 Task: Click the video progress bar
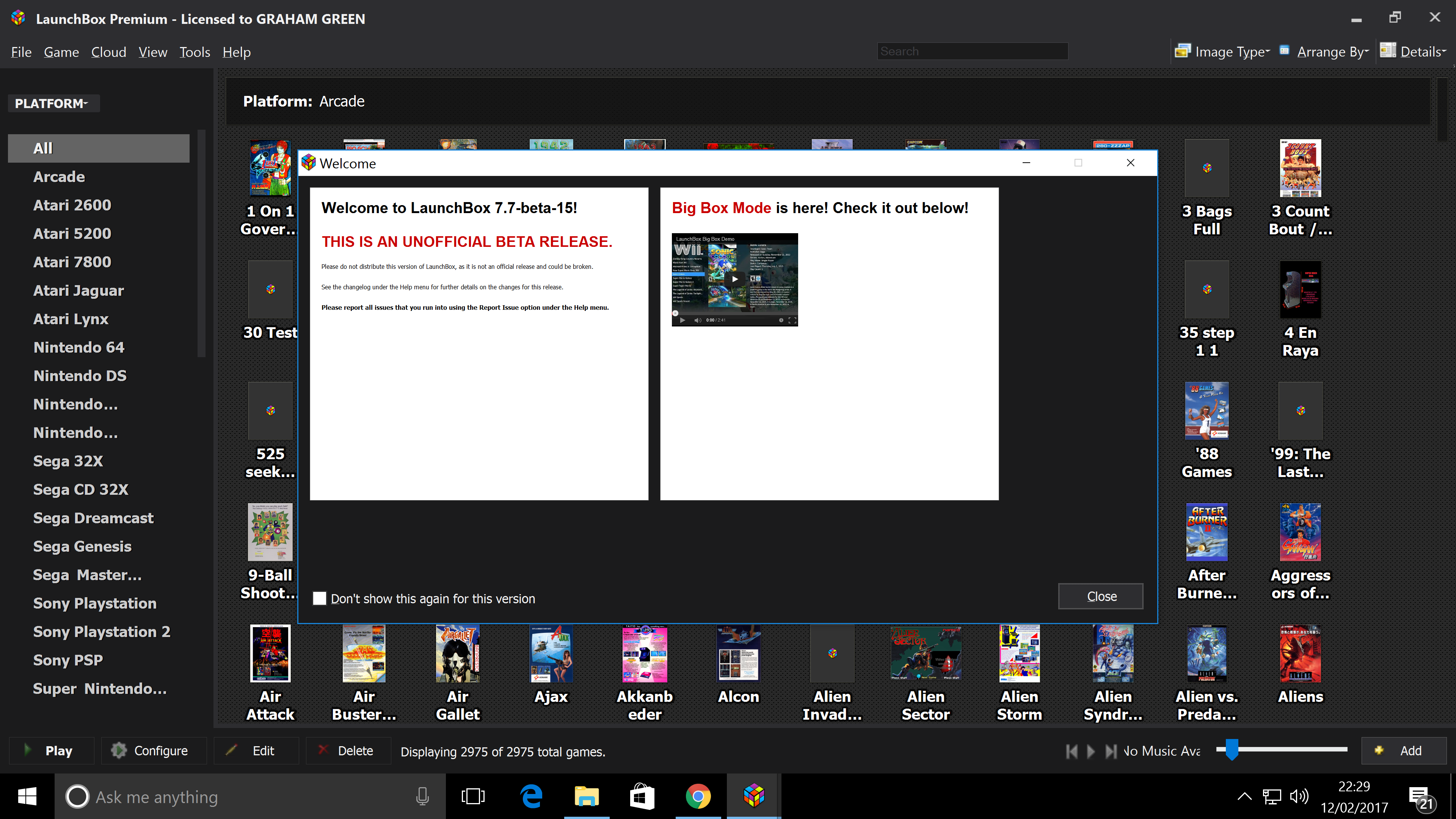point(735,312)
